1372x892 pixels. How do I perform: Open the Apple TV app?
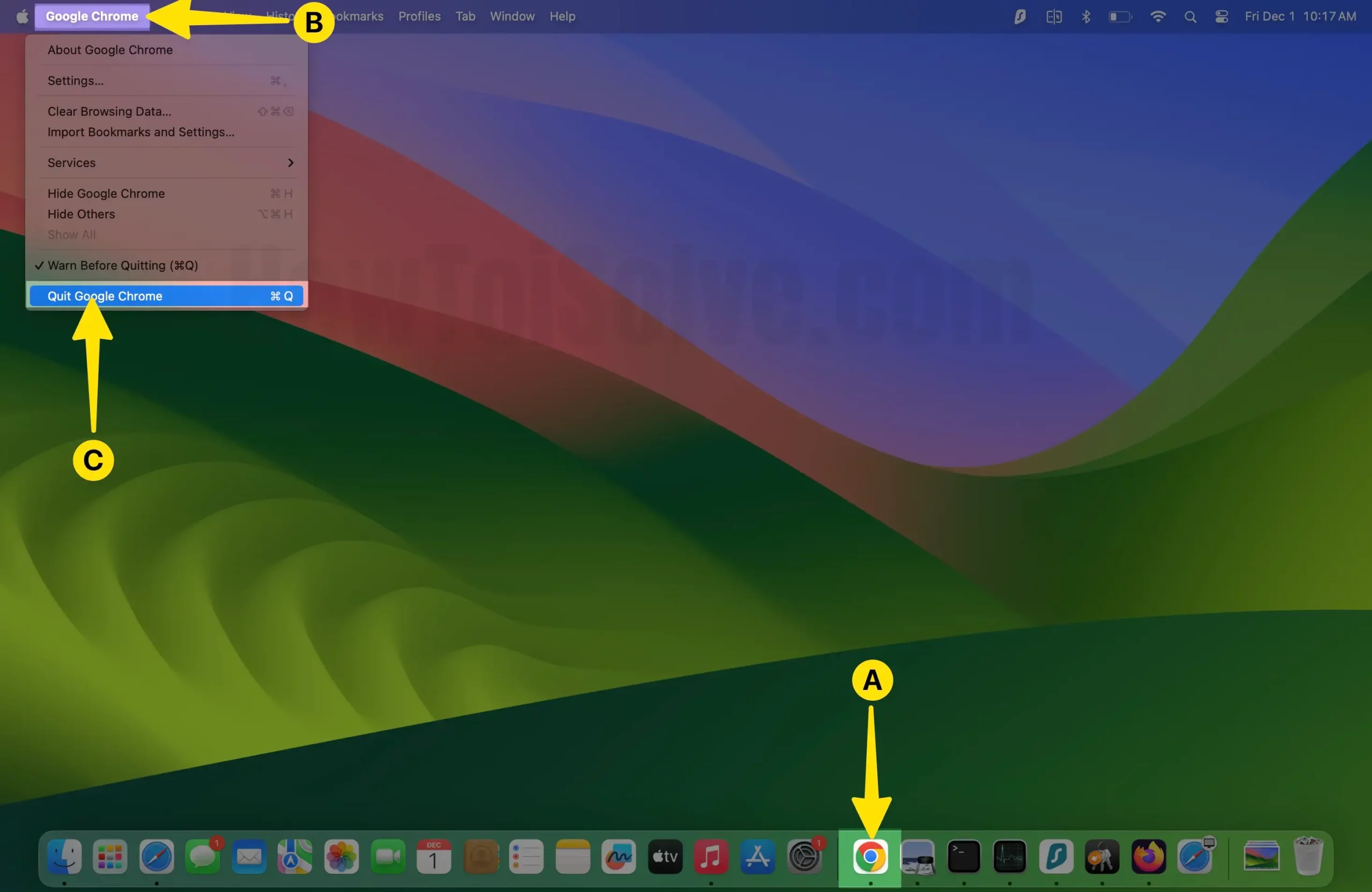665,856
